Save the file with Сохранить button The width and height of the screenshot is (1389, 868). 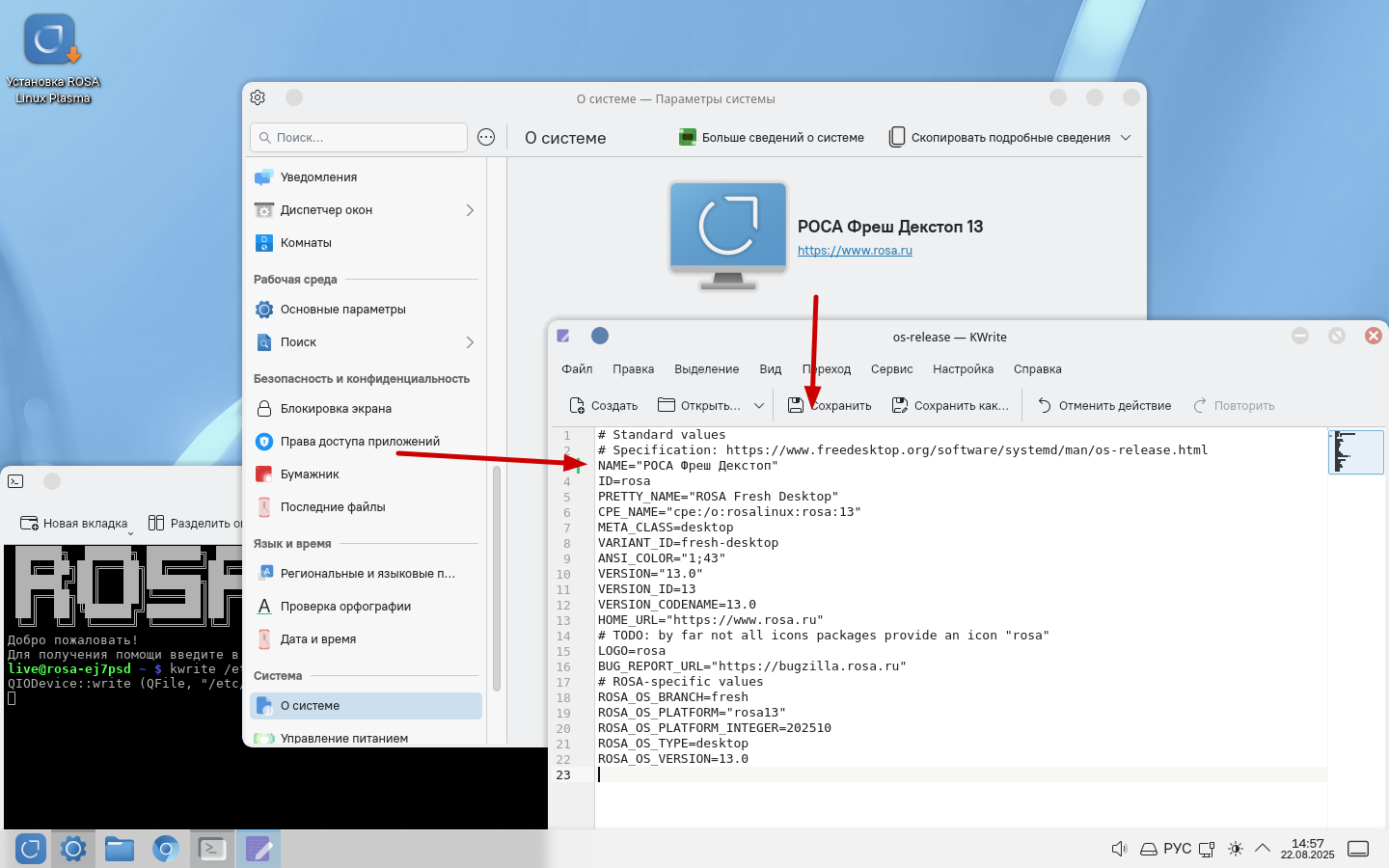coord(830,406)
